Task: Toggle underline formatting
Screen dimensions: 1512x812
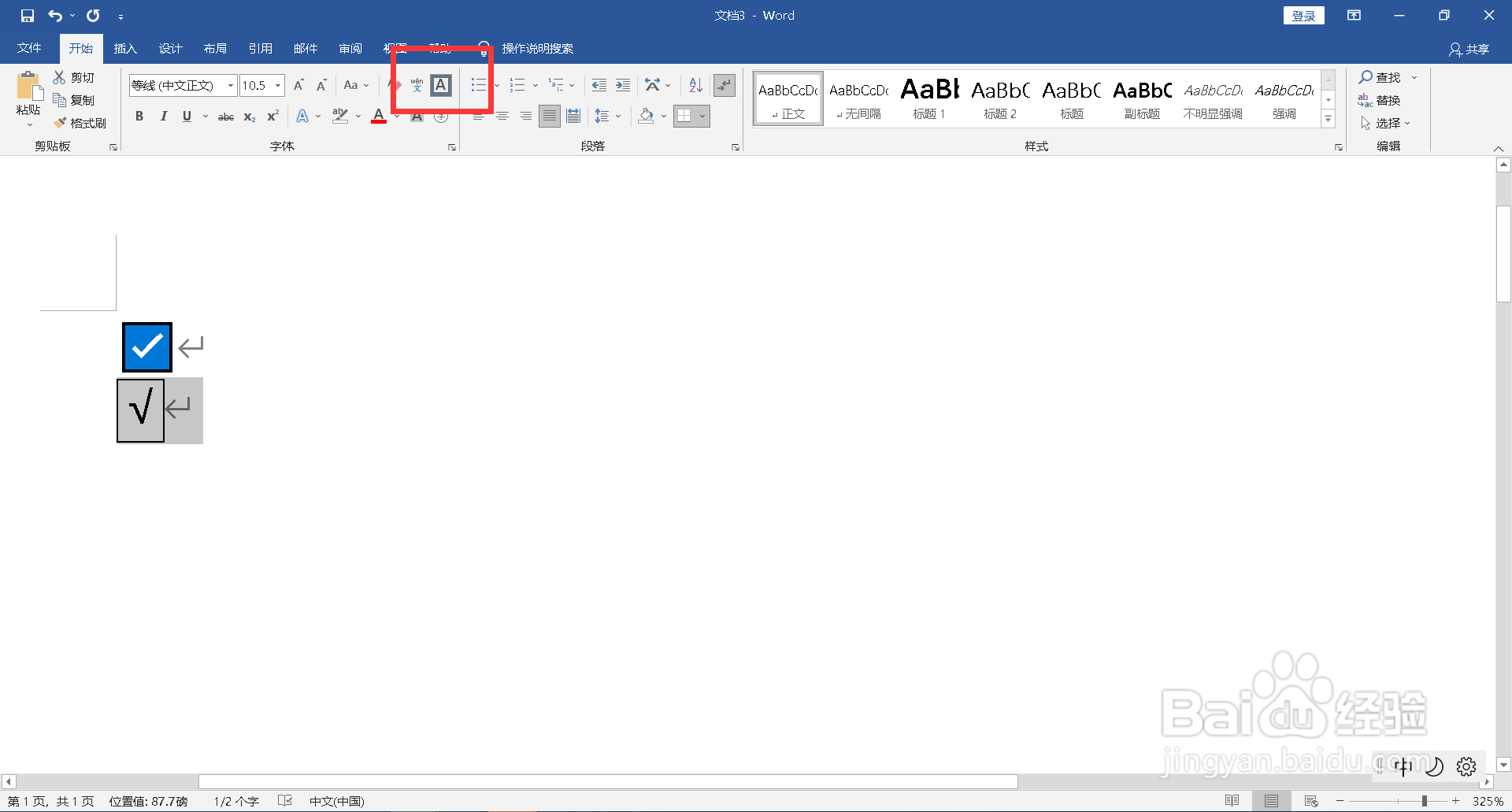Action: pos(187,117)
